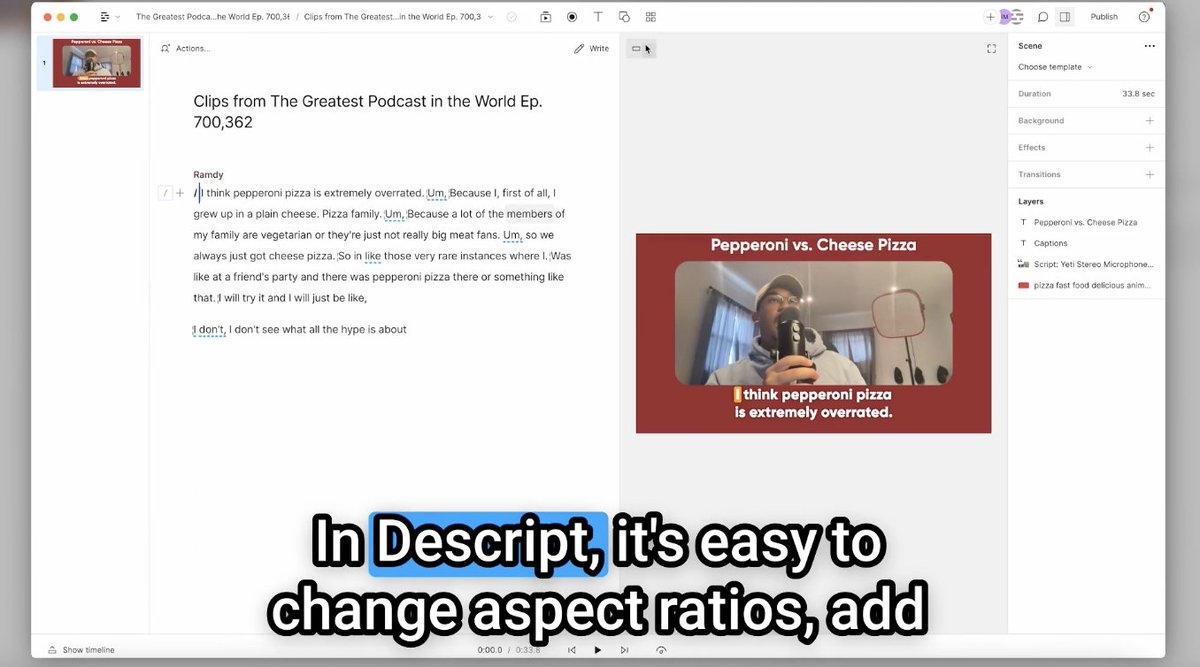Select the canvas title Pepperoni vs. Cheese Pizza
1200x667 pixels.
click(x=813, y=244)
